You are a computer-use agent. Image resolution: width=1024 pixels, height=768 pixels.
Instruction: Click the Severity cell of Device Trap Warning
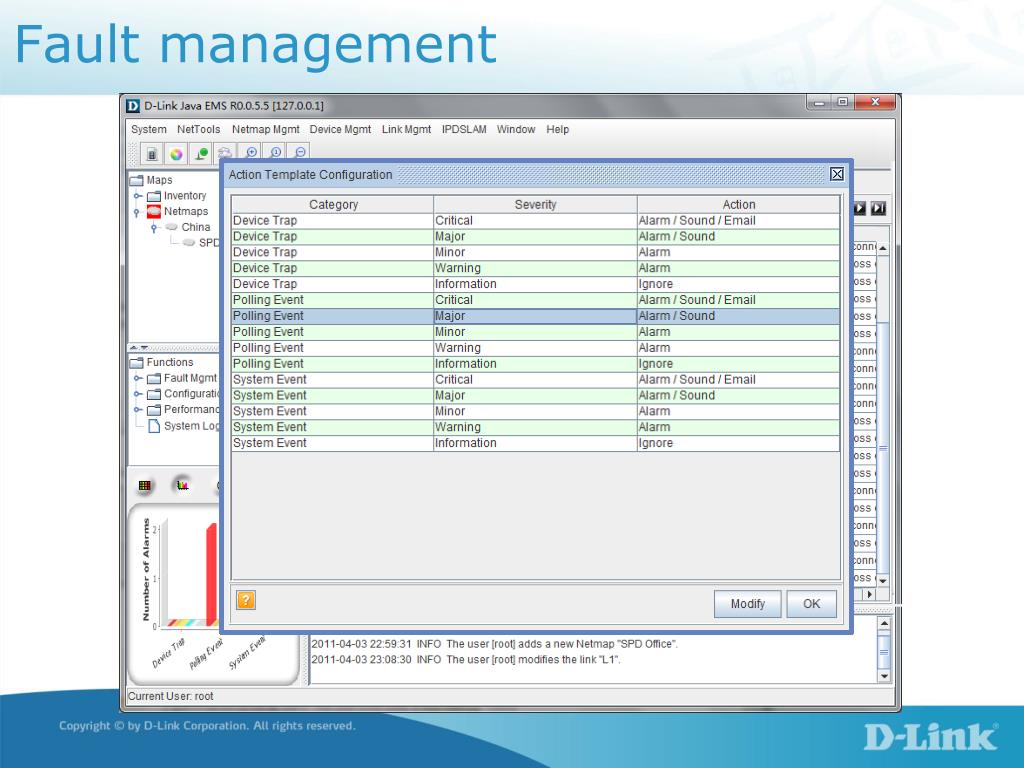click(x=535, y=268)
